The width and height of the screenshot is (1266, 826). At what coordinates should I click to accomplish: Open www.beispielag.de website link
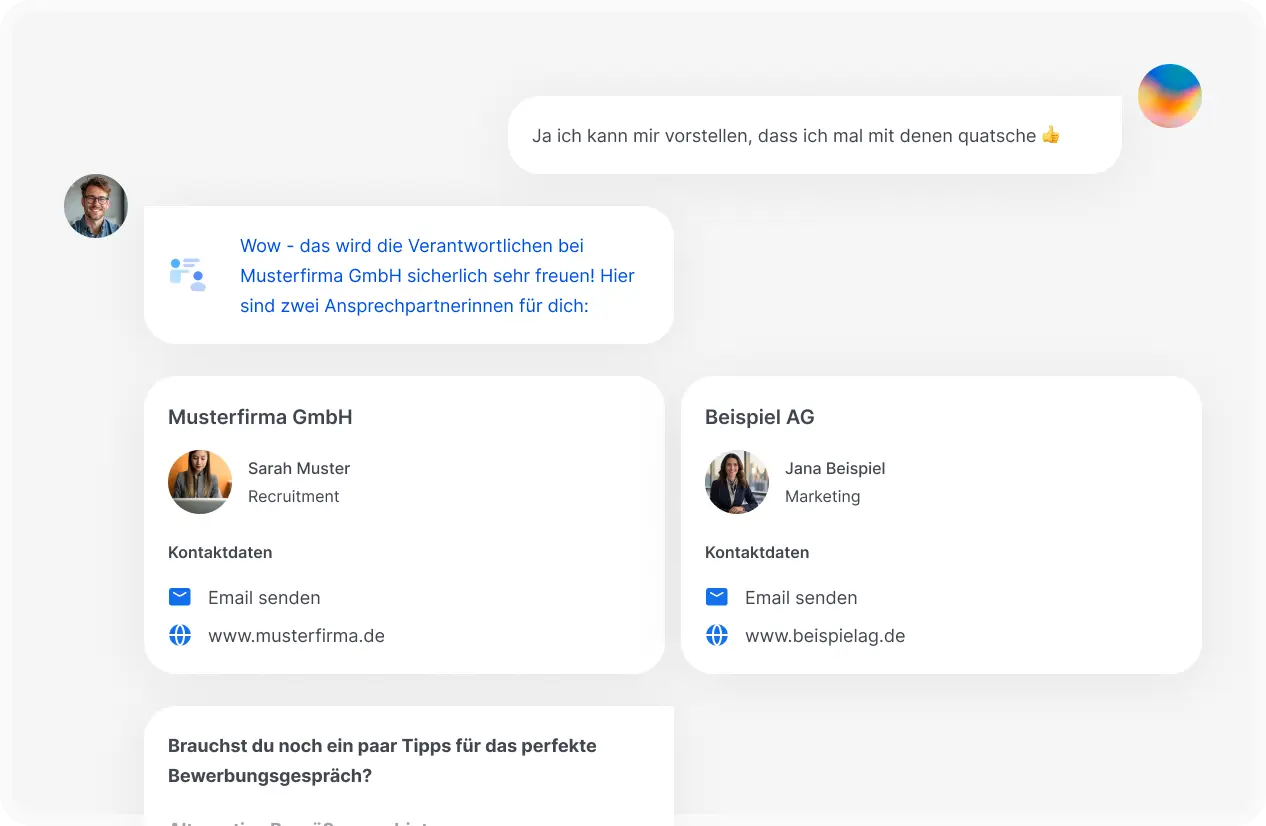coord(825,636)
